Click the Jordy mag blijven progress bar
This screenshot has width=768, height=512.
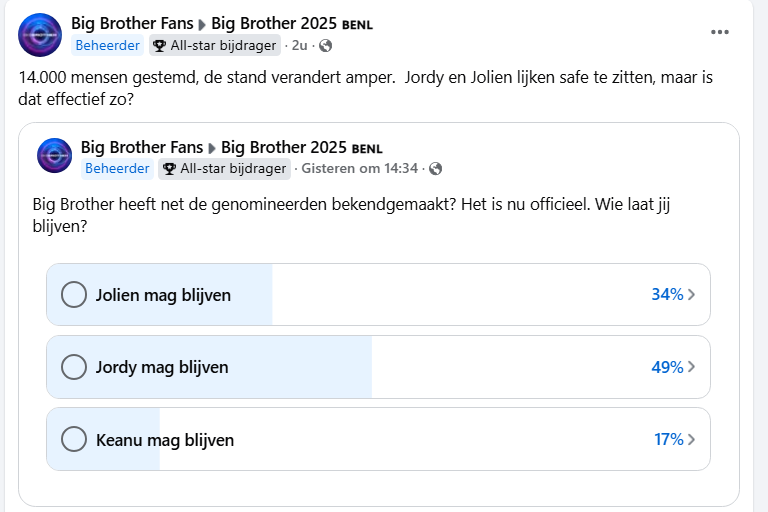[x=378, y=367]
